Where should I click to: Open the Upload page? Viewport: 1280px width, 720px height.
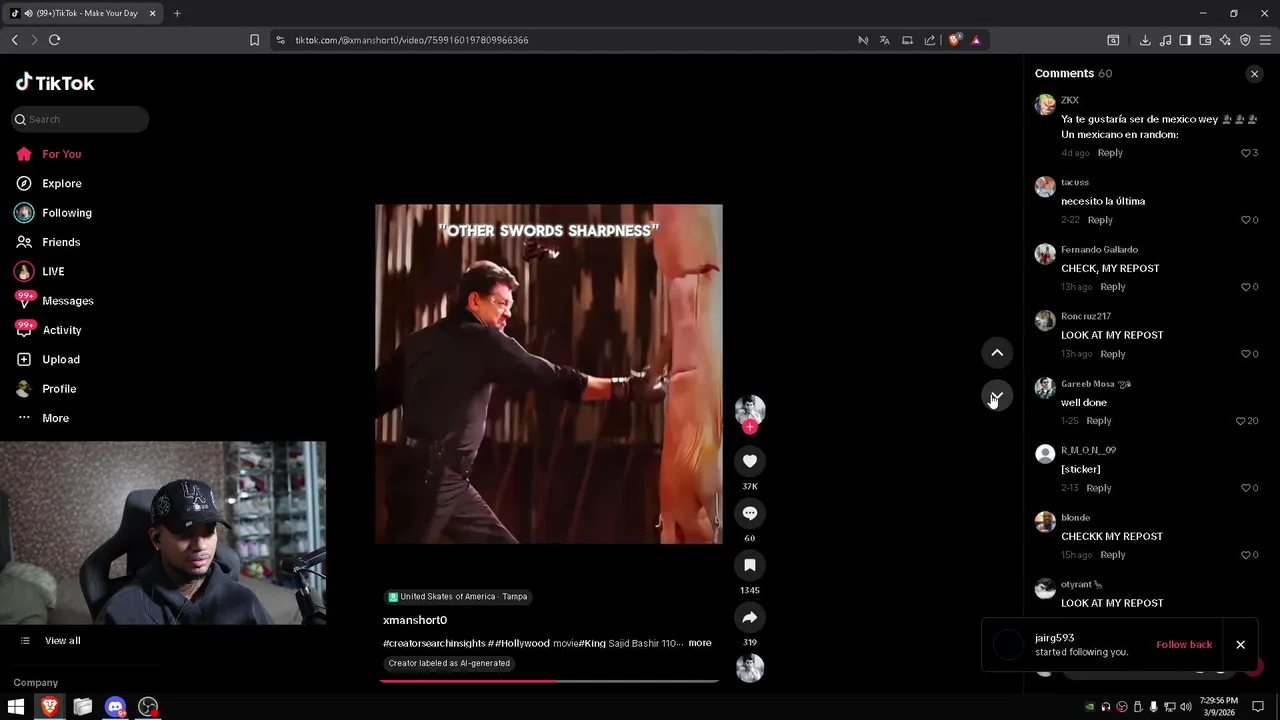click(60, 360)
